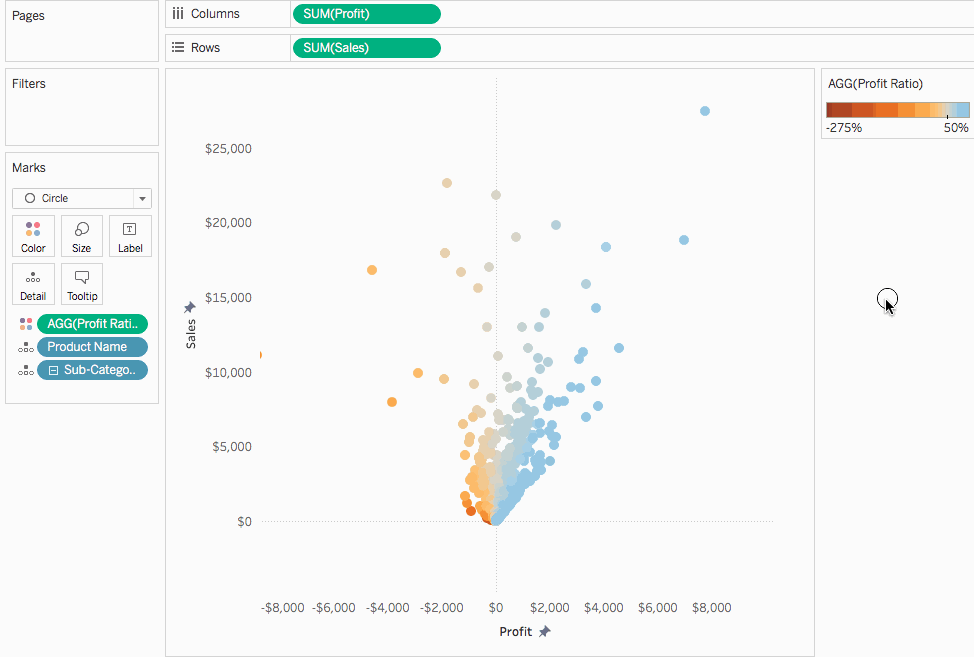Click the Profit Ratio color gradient legend

[898, 110]
